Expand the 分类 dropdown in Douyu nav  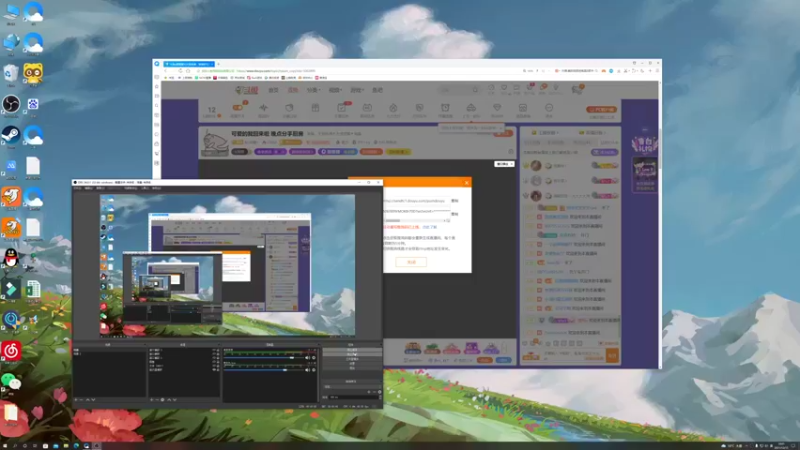(x=313, y=90)
